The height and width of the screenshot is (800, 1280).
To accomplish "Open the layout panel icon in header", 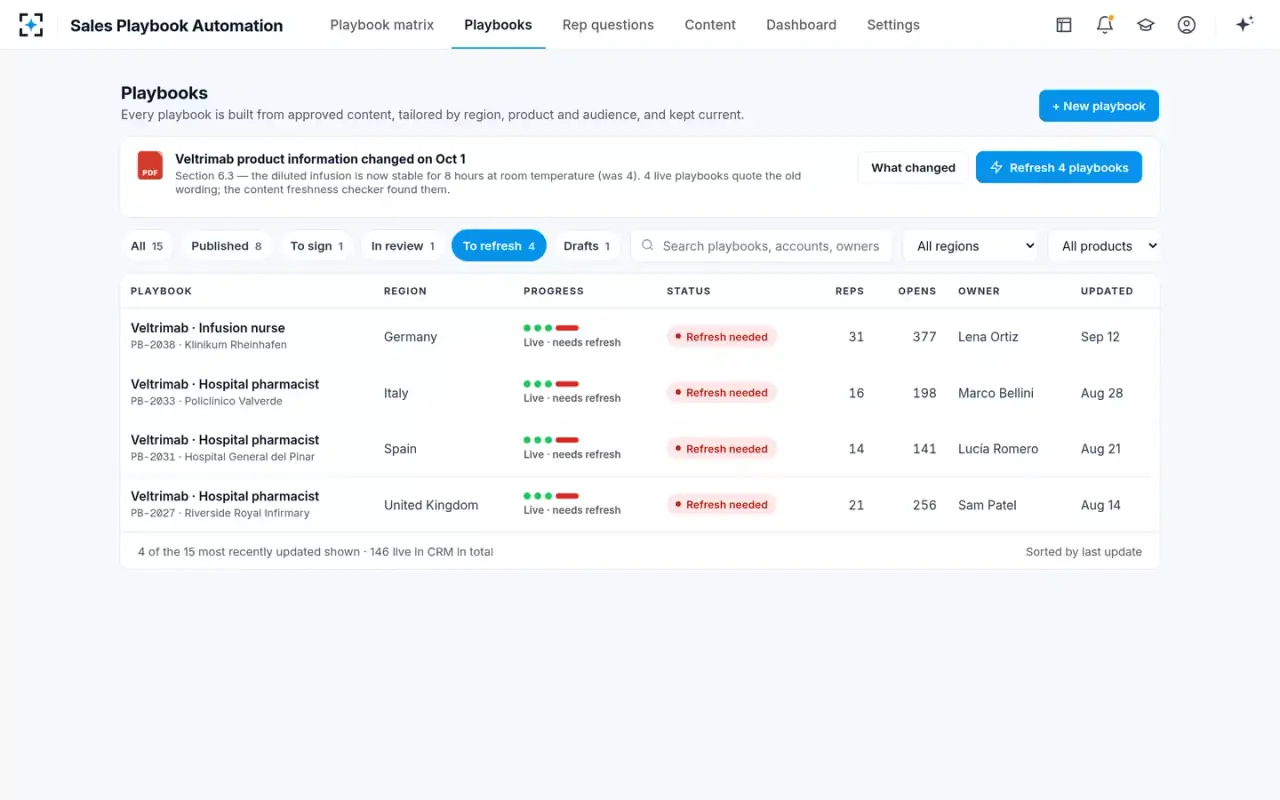I will pyautogui.click(x=1064, y=25).
